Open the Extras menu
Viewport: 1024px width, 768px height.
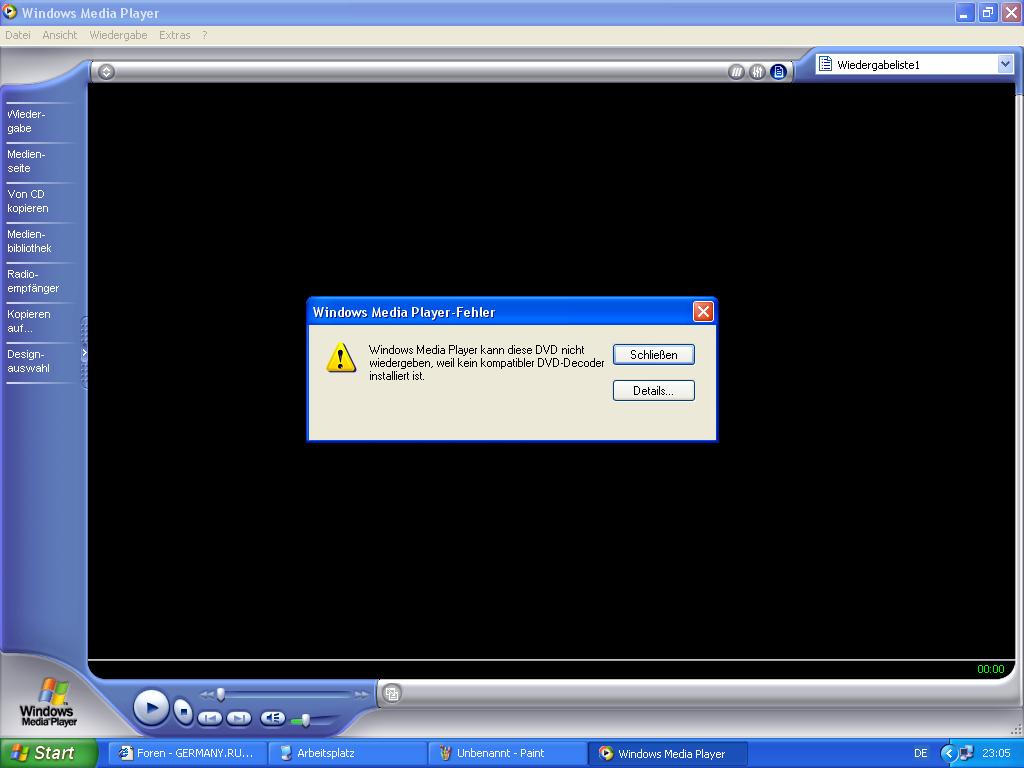[174, 35]
